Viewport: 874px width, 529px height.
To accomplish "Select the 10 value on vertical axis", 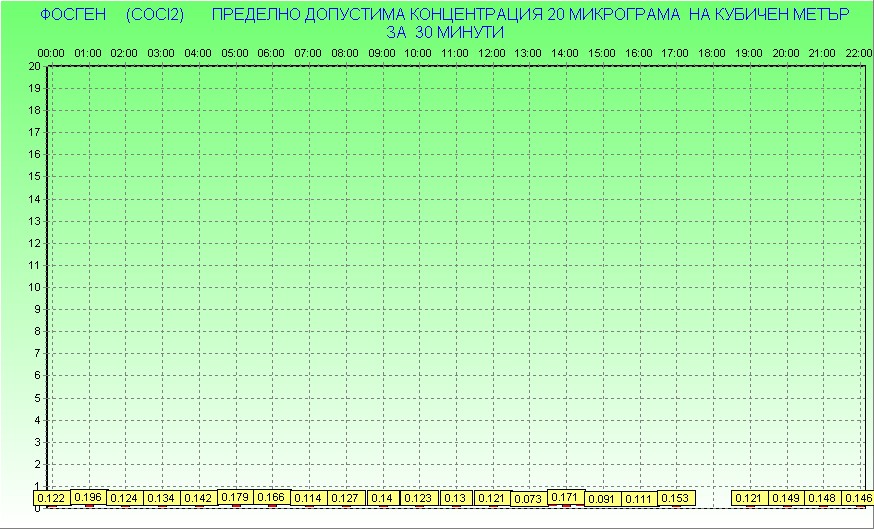I will (x=34, y=287).
